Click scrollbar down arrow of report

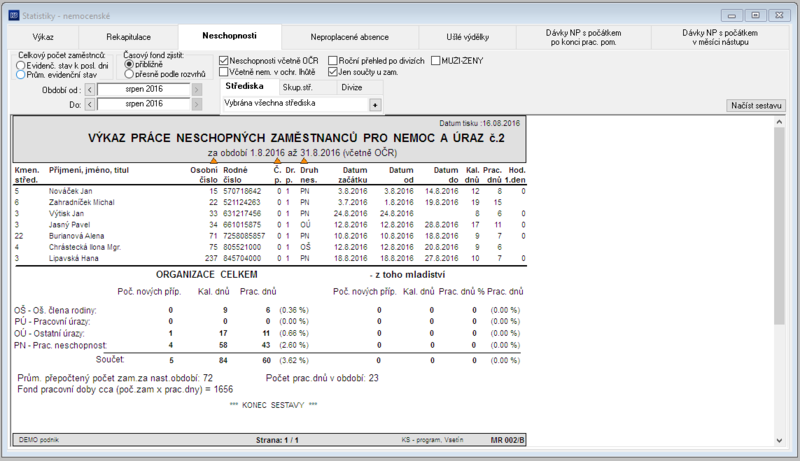tap(779, 441)
